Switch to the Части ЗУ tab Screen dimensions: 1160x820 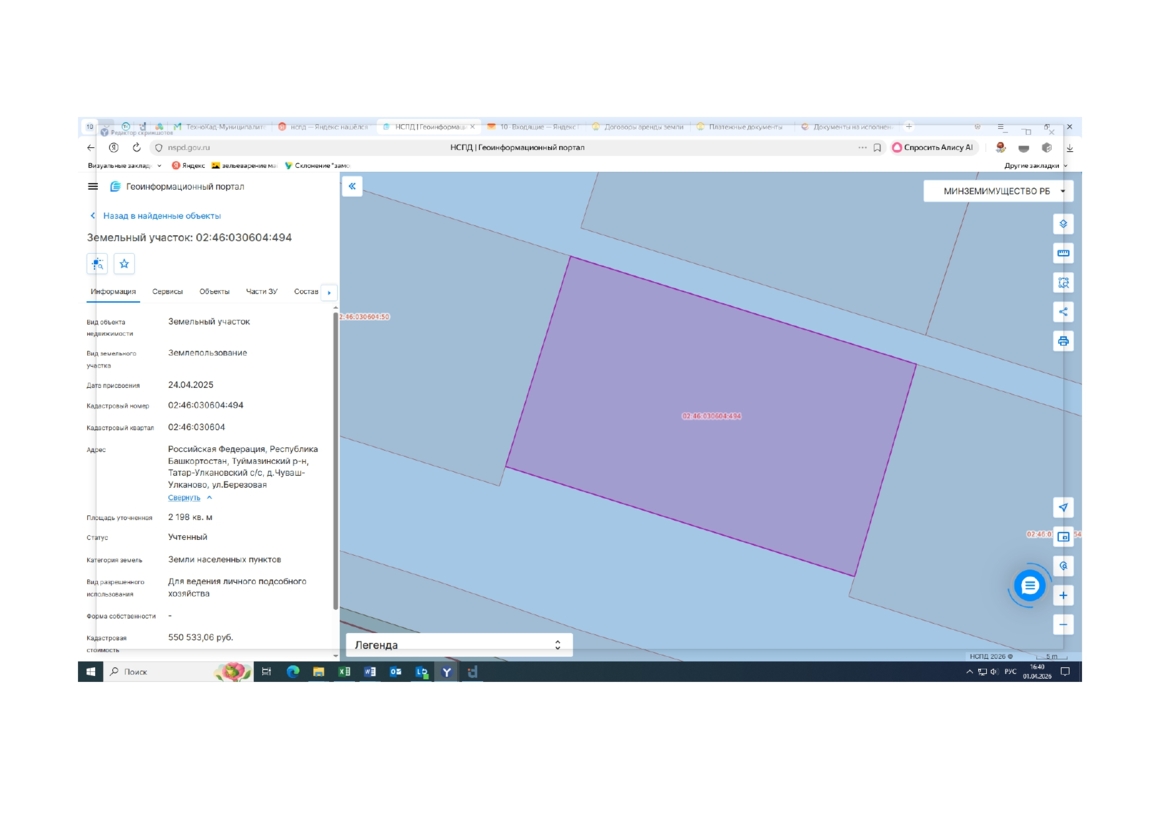261,292
